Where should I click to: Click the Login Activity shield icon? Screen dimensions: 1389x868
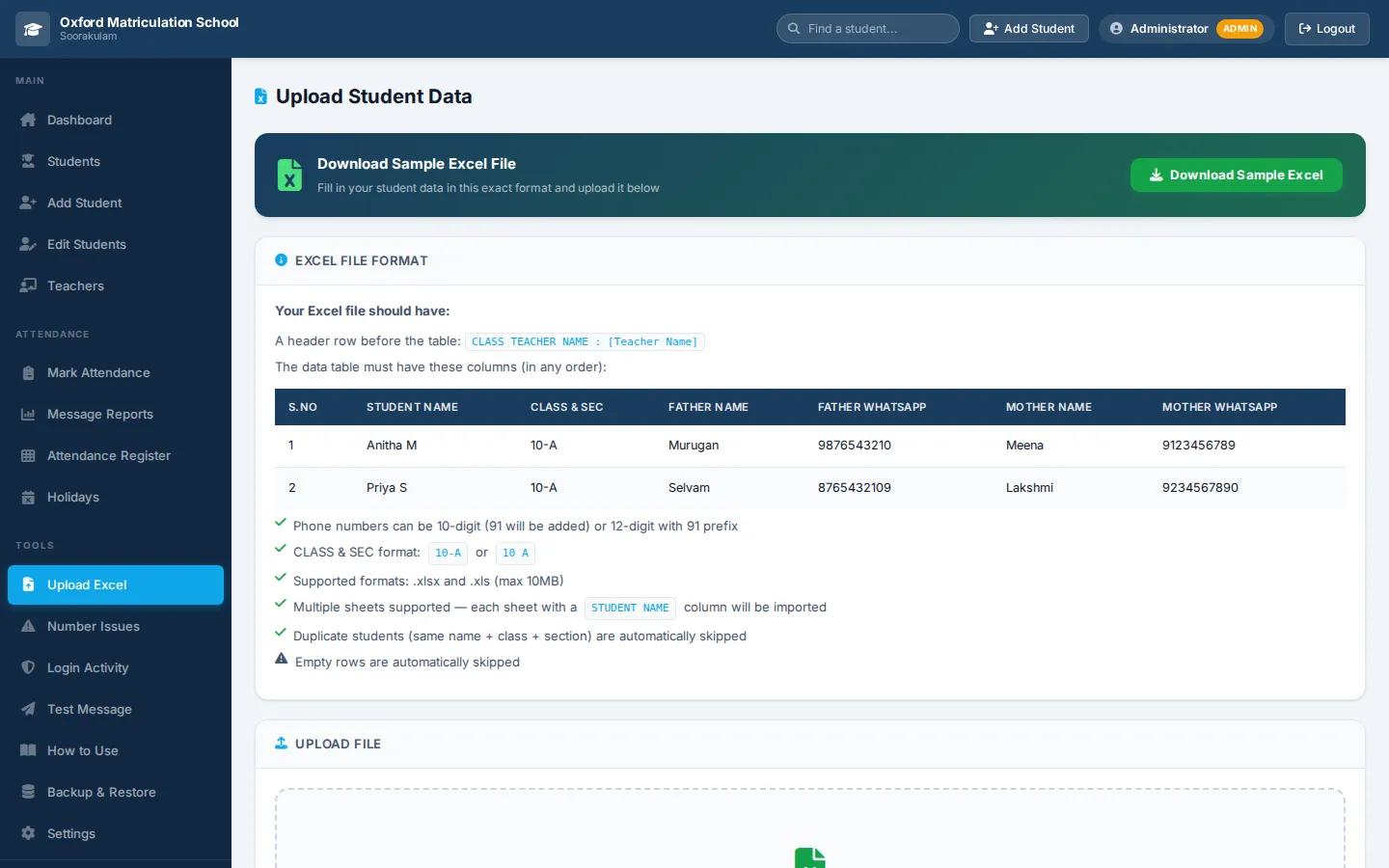pyautogui.click(x=28, y=667)
